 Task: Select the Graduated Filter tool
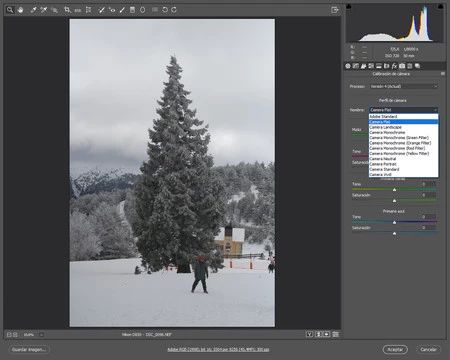[x=132, y=10]
